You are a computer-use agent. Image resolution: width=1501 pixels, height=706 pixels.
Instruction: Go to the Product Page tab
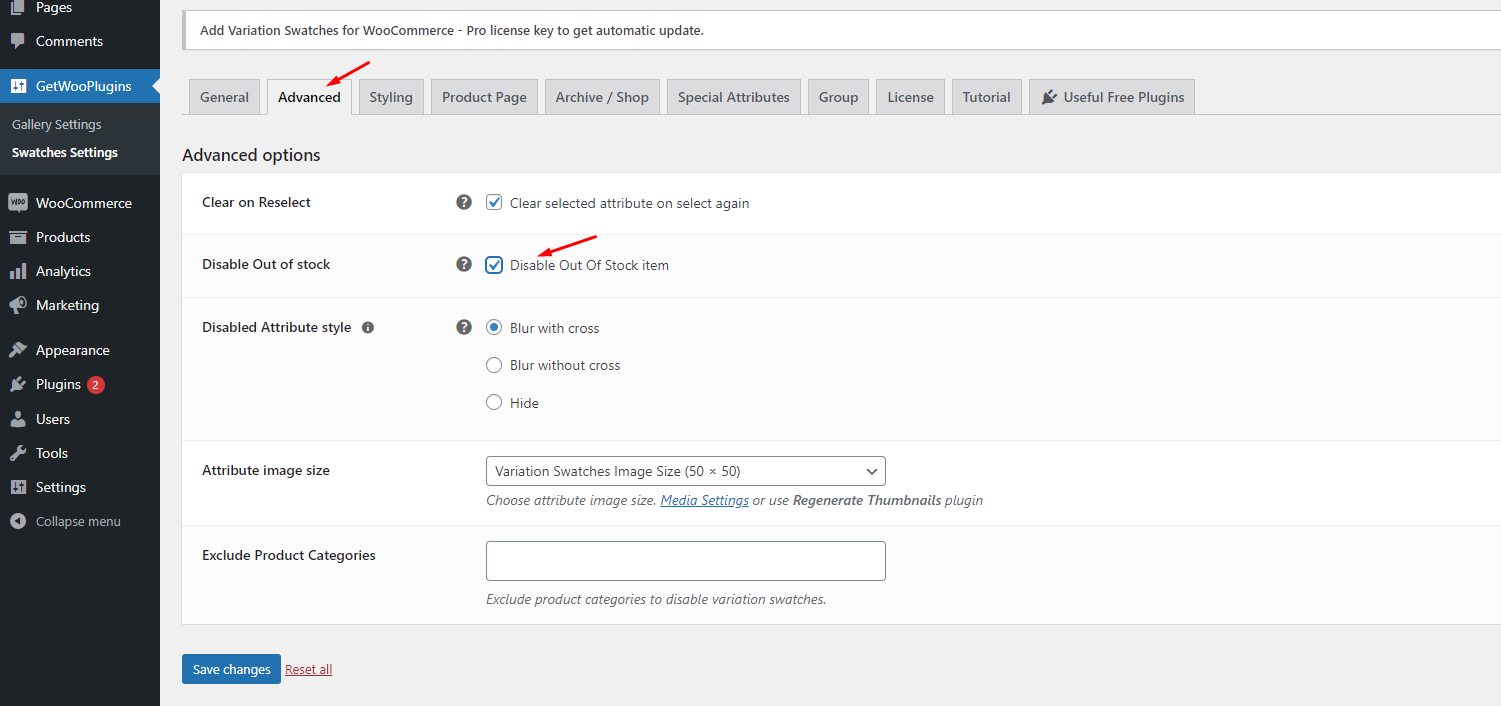point(484,97)
